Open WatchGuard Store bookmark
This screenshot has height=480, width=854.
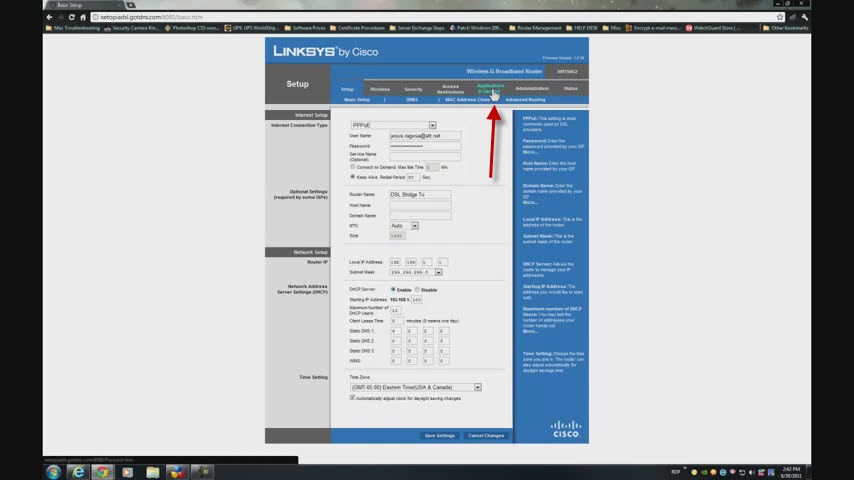coord(713,28)
